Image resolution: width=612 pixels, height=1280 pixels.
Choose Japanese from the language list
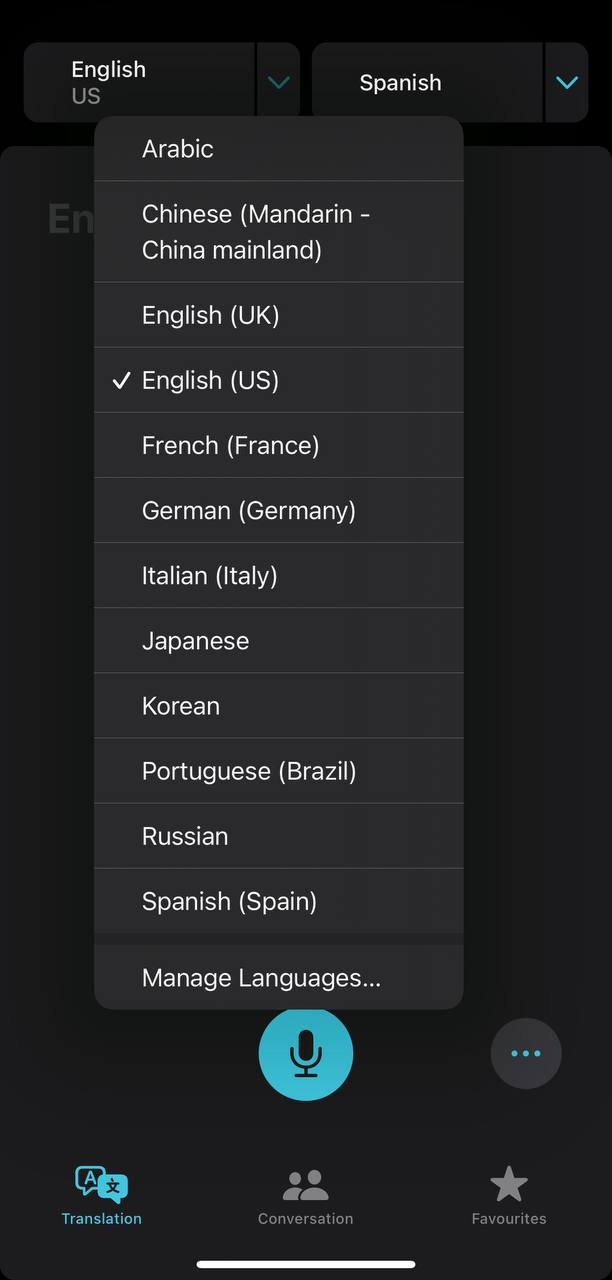279,640
